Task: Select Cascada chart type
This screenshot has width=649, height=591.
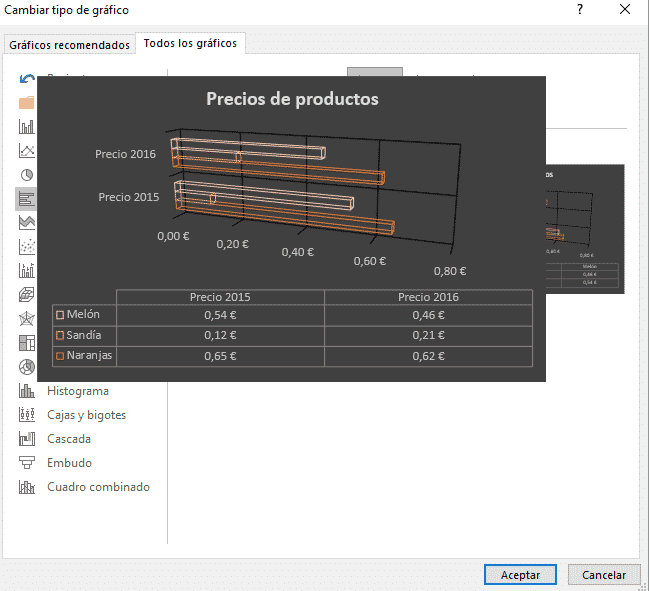Action: 69,439
